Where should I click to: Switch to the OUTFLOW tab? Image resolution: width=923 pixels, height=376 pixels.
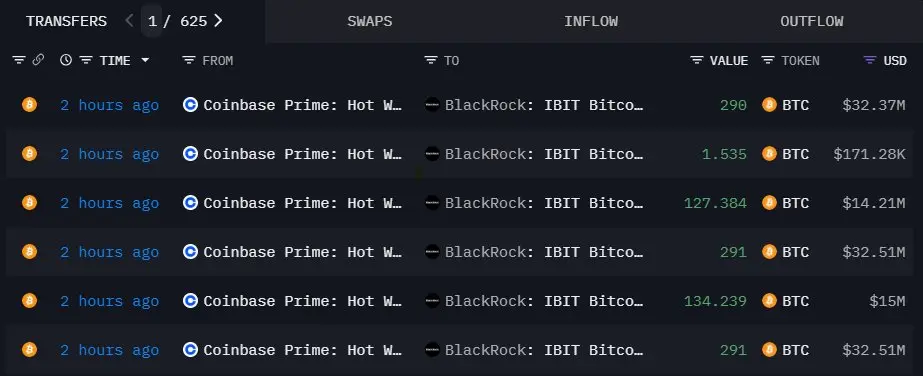pyautogui.click(x=812, y=22)
